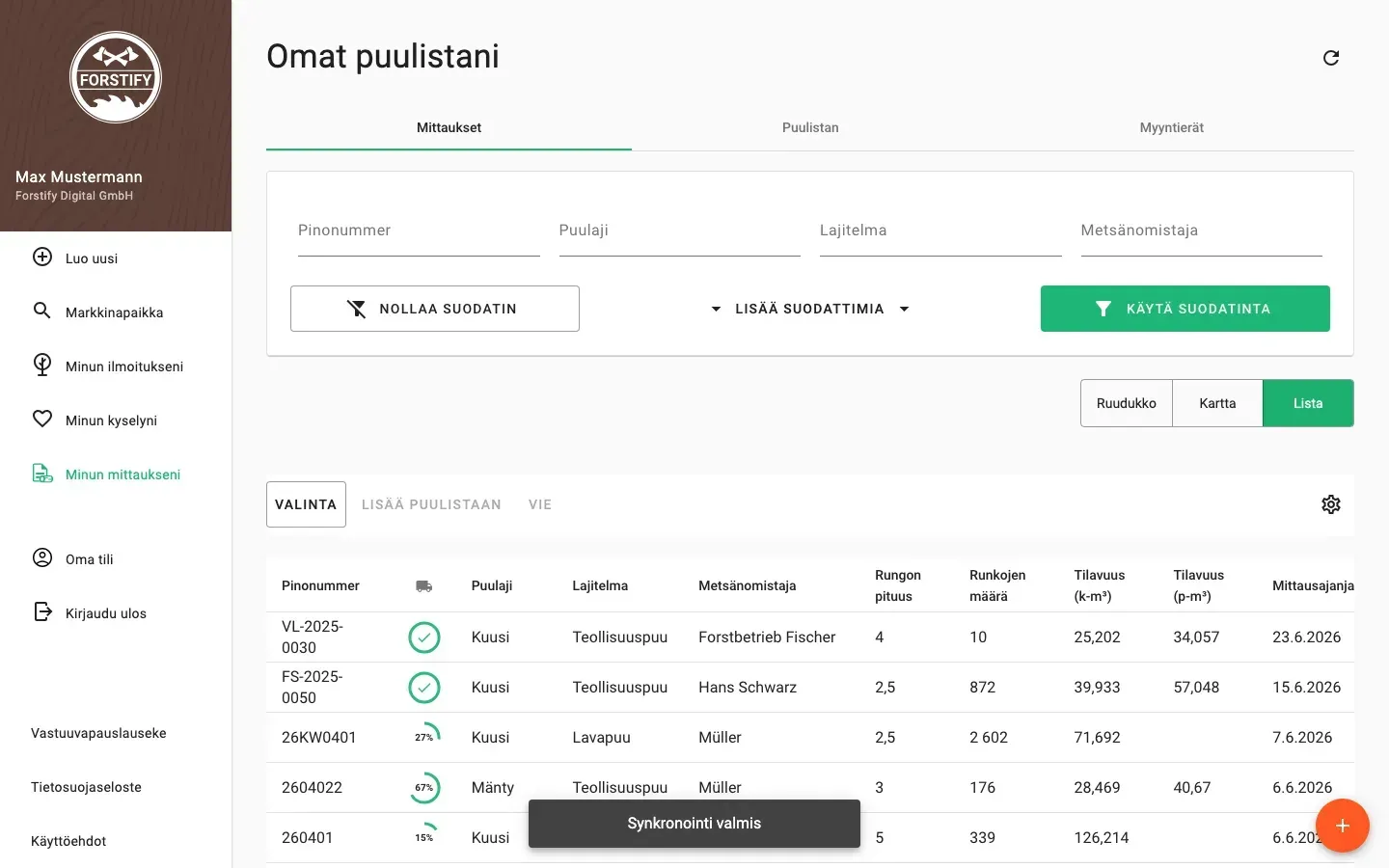Open the Vastuuvapauslauseke link
1389x868 pixels.
(98, 733)
